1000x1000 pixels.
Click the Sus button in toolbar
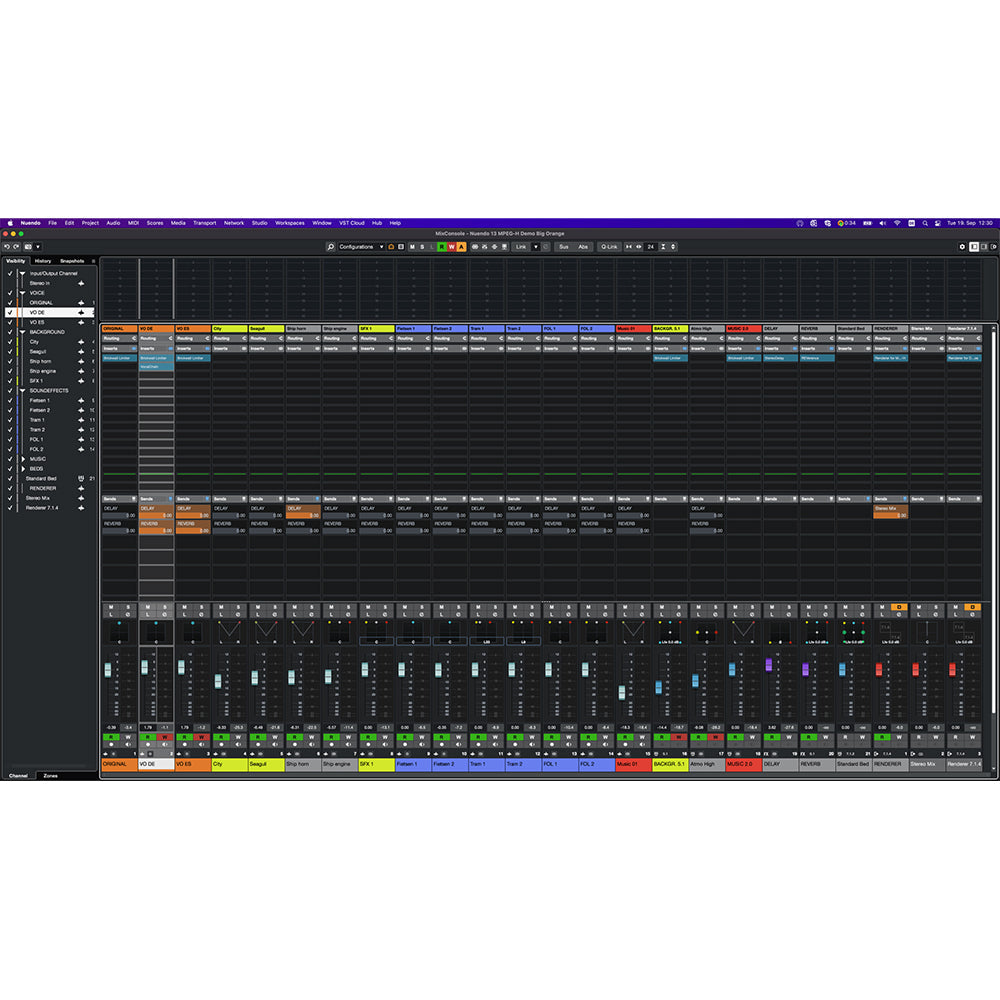(564, 247)
